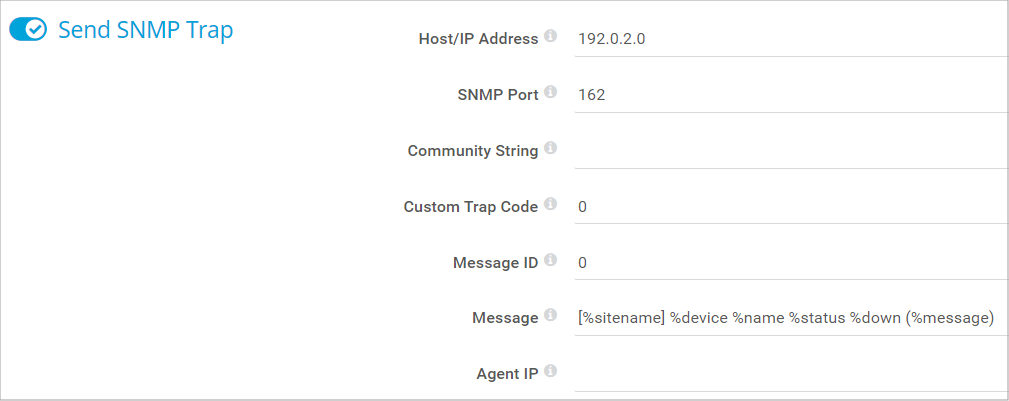Click the Host/IP Address info icon
1009x401 pixels.
point(550,38)
